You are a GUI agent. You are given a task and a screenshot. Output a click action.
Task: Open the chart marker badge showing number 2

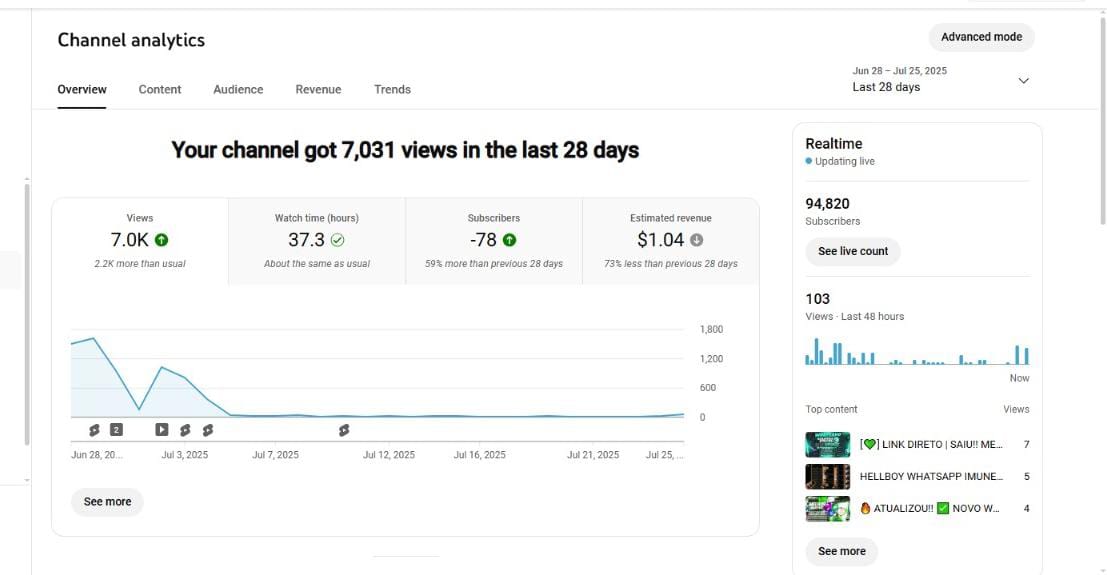[116, 430]
